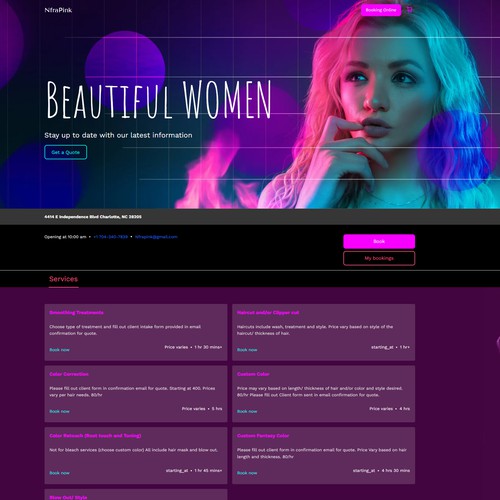Open My bookings

point(379,258)
